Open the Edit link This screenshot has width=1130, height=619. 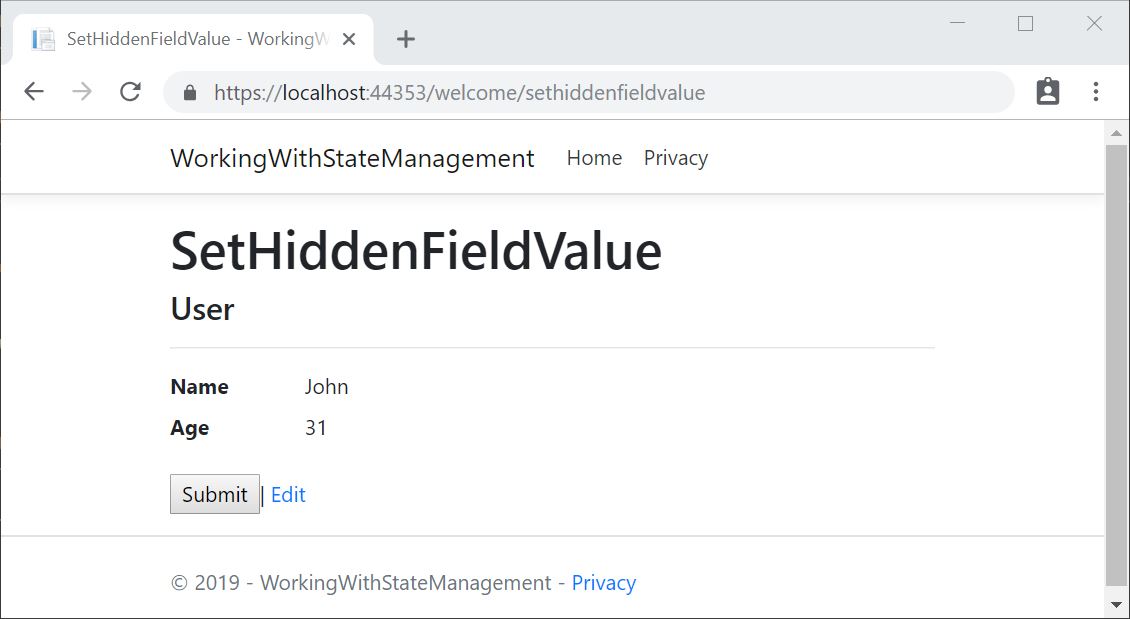pyautogui.click(x=288, y=494)
